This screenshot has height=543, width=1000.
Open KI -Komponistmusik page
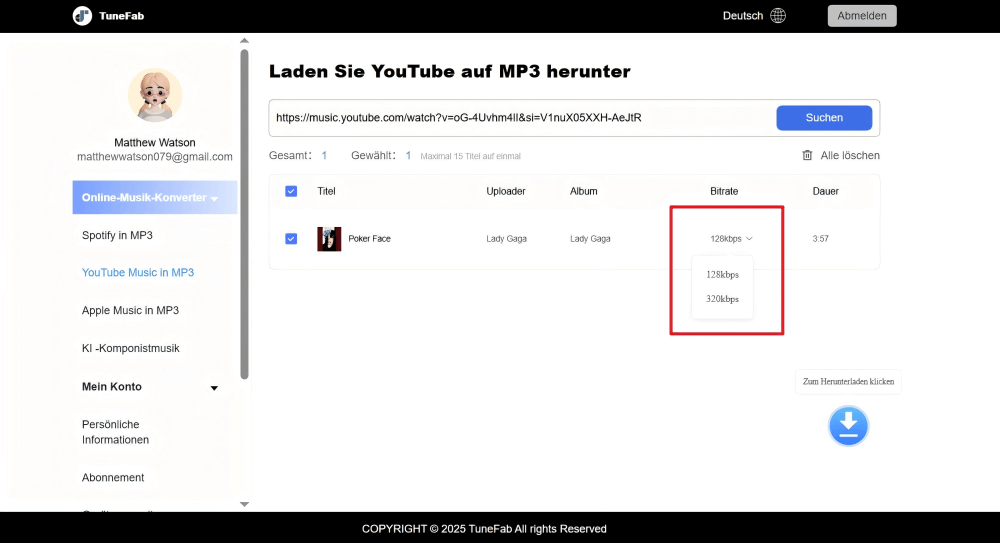coord(131,348)
